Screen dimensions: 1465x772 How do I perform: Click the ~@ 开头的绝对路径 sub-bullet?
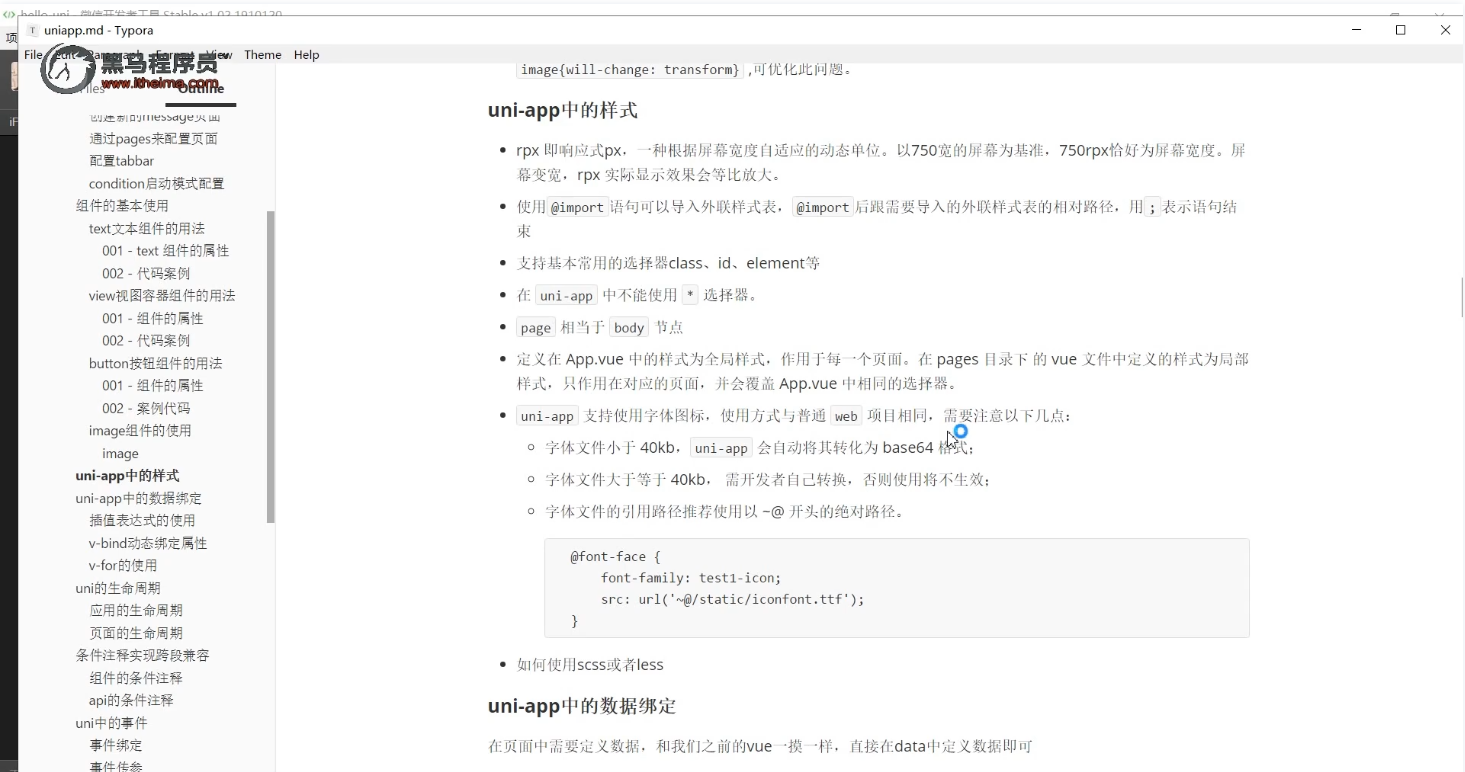pos(725,512)
